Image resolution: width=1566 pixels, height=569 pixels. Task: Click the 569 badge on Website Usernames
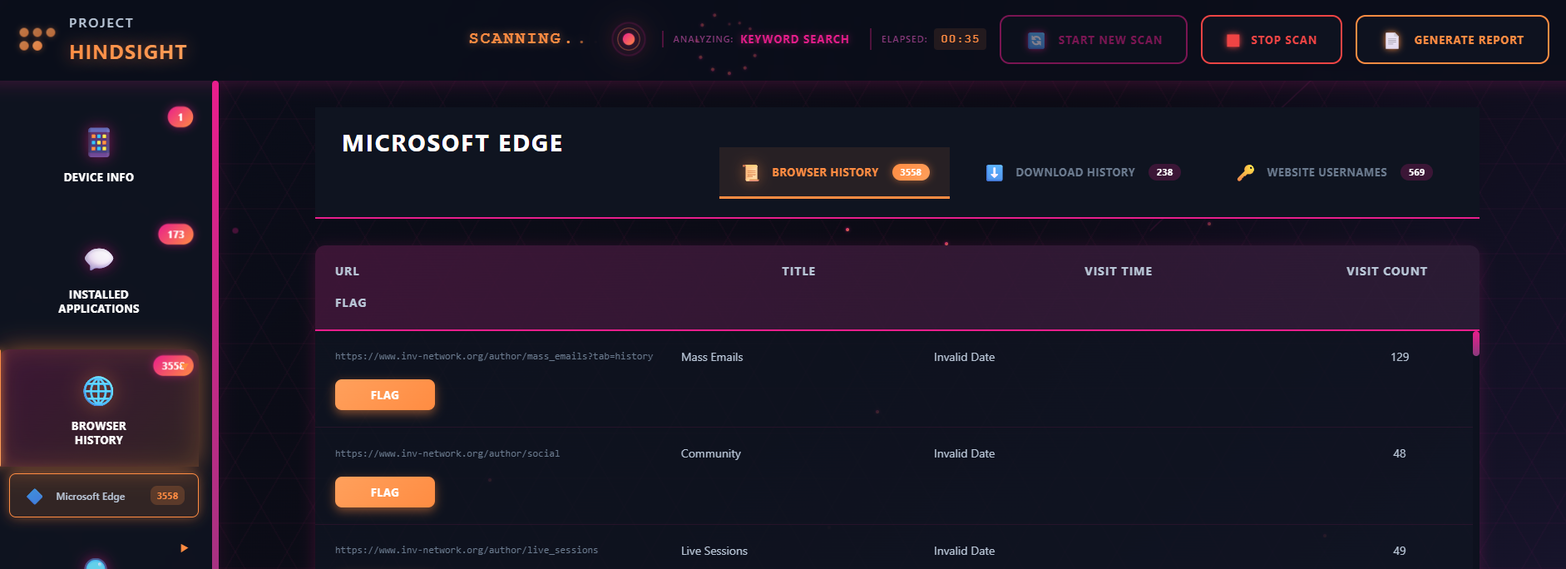pyautogui.click(x=1416, y=172)
